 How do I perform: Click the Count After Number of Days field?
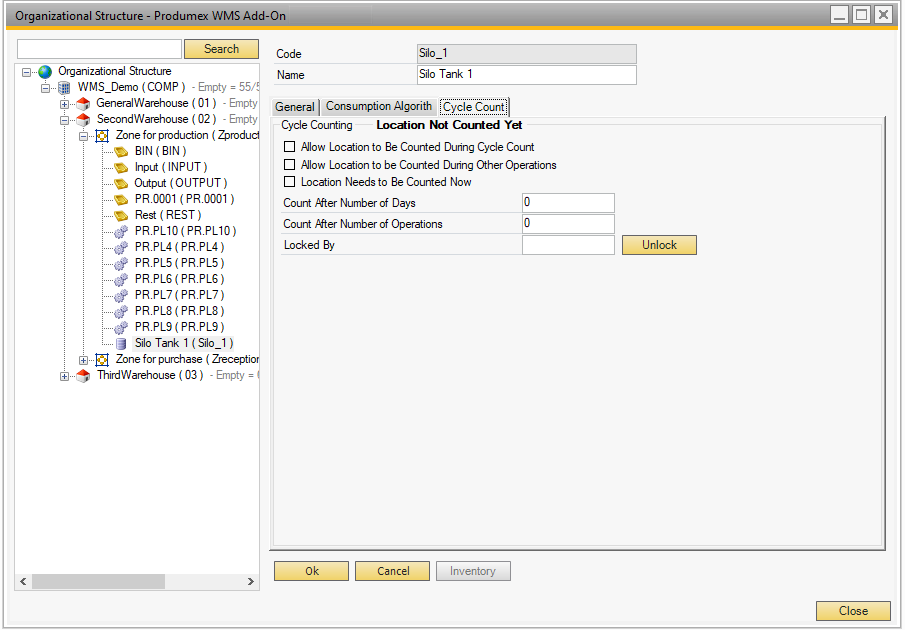(567, 203)
